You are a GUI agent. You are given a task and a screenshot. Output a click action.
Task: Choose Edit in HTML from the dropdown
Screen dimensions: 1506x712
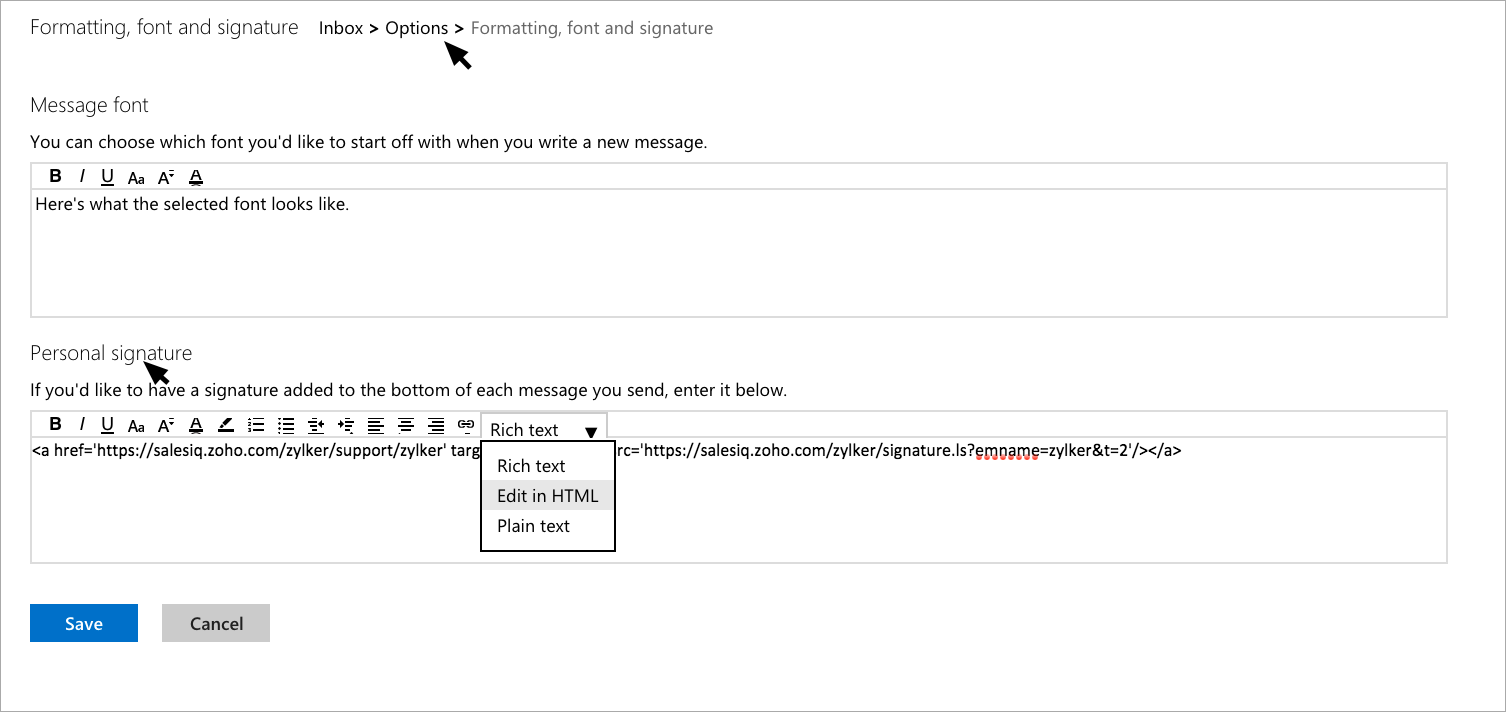(548, 496)
